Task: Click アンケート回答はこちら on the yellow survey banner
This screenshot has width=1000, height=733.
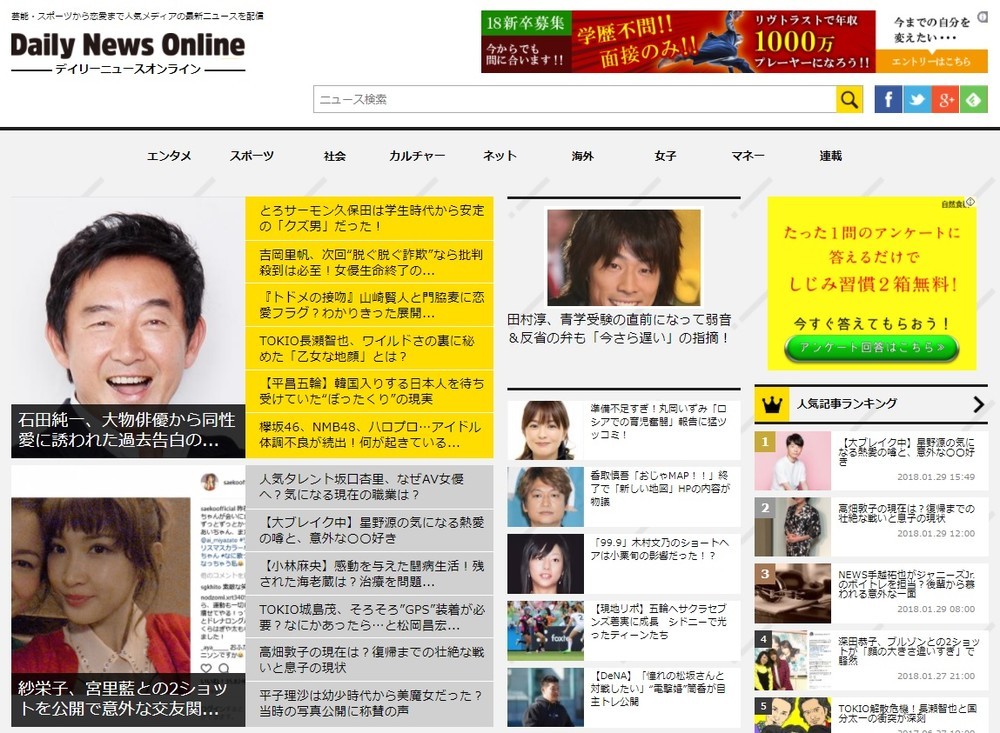Action: click(871, 347)
